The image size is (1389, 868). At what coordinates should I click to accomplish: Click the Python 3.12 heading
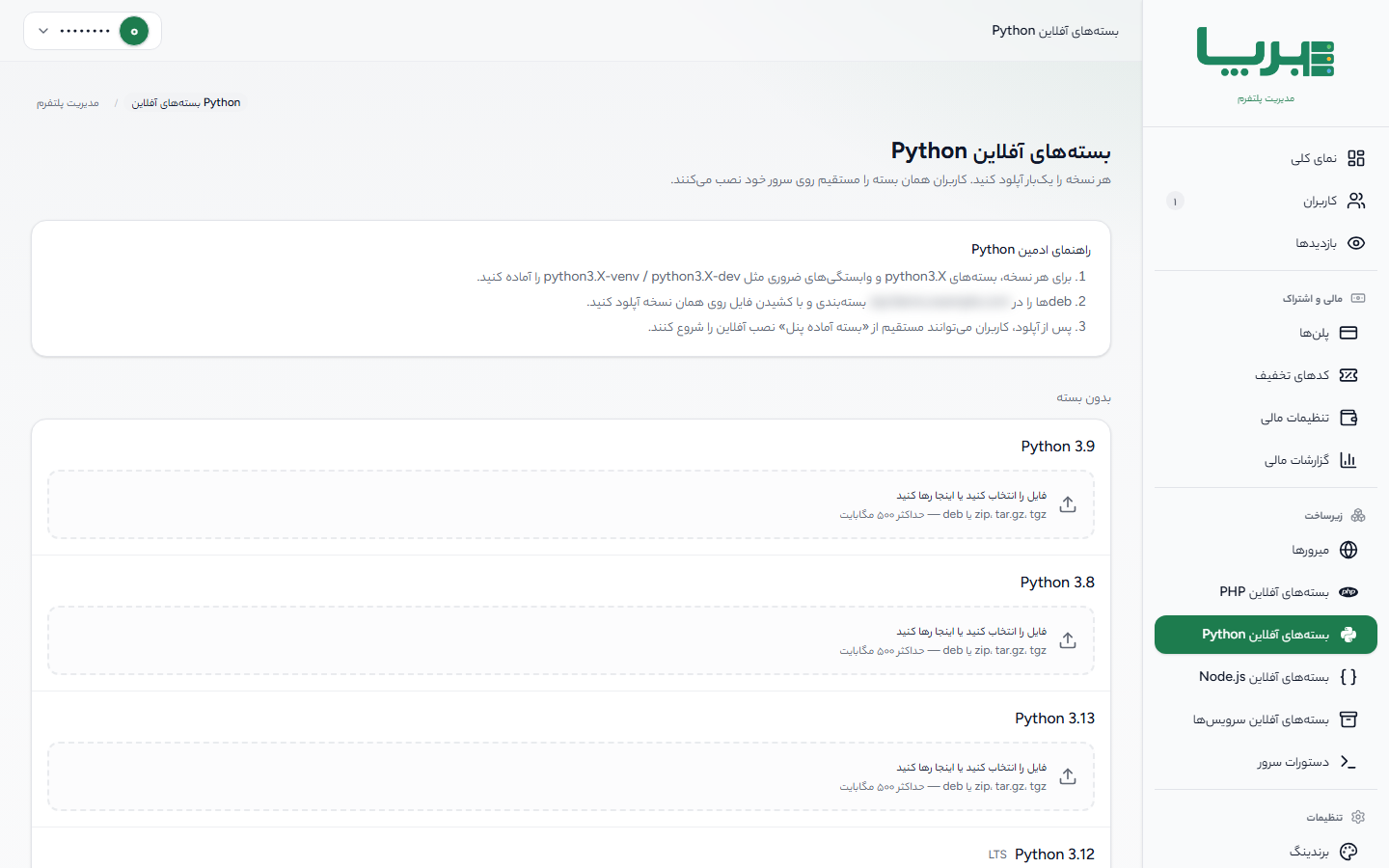[x=1055, y=854]
